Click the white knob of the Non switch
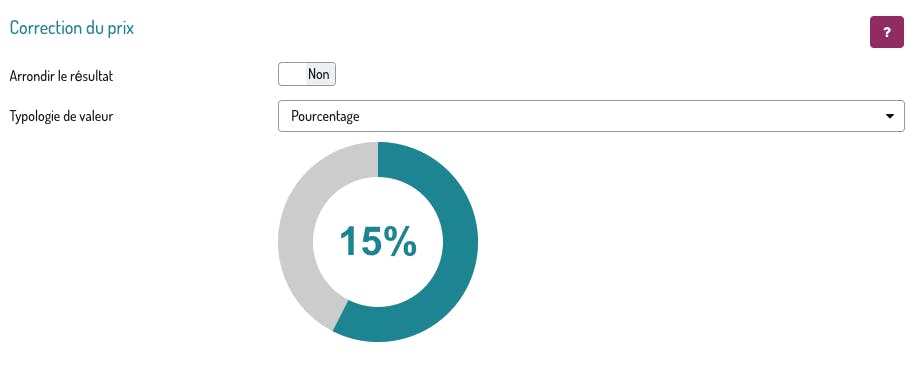The height and width of the screenshot is (381, 917). [292, 74]
